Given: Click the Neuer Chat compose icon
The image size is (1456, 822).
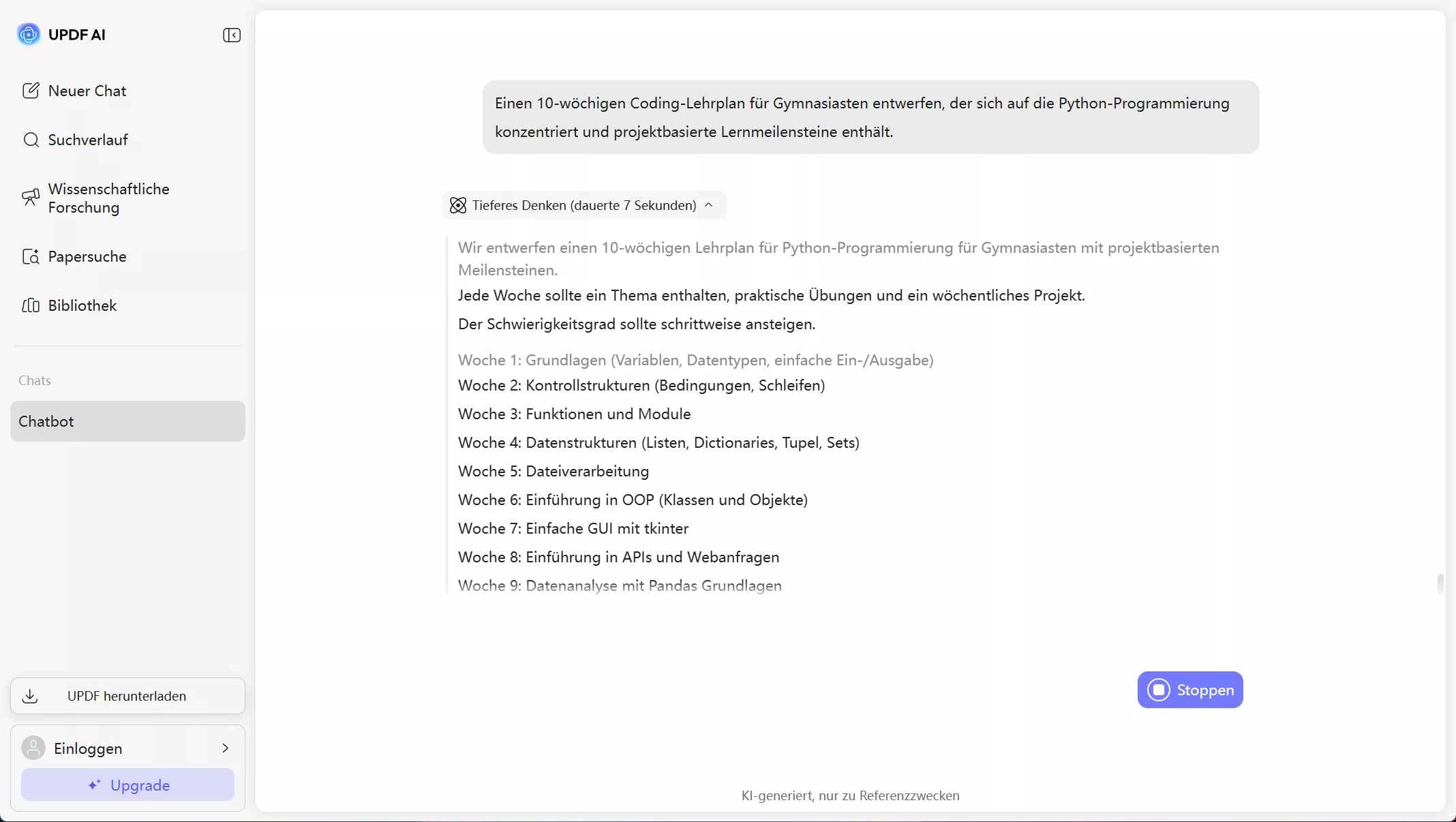Looking at the screenshot, I should pyautogui.click(x=31, y=91).
